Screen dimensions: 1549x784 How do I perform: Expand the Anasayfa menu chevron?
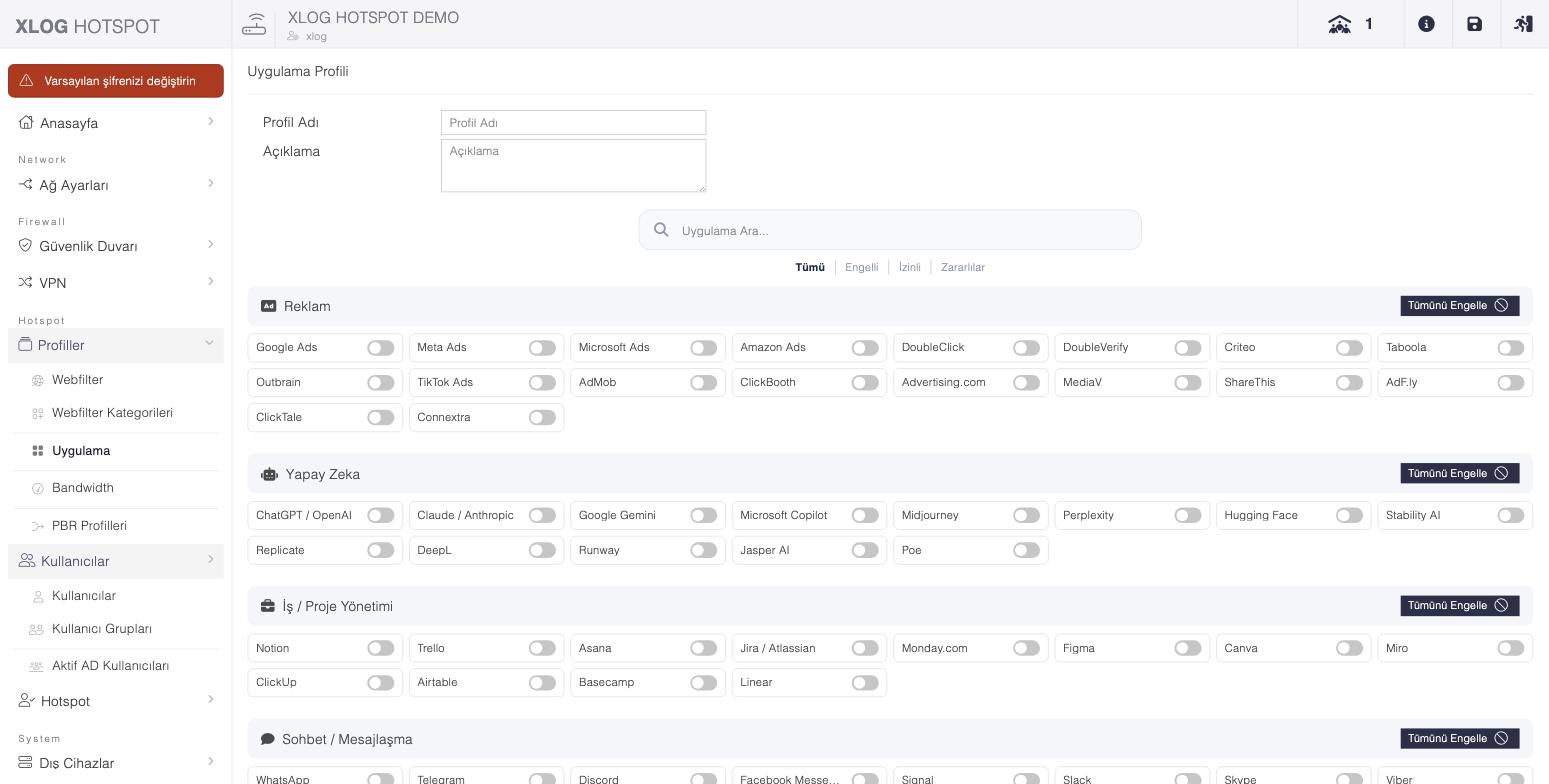[x=210, y=122]
